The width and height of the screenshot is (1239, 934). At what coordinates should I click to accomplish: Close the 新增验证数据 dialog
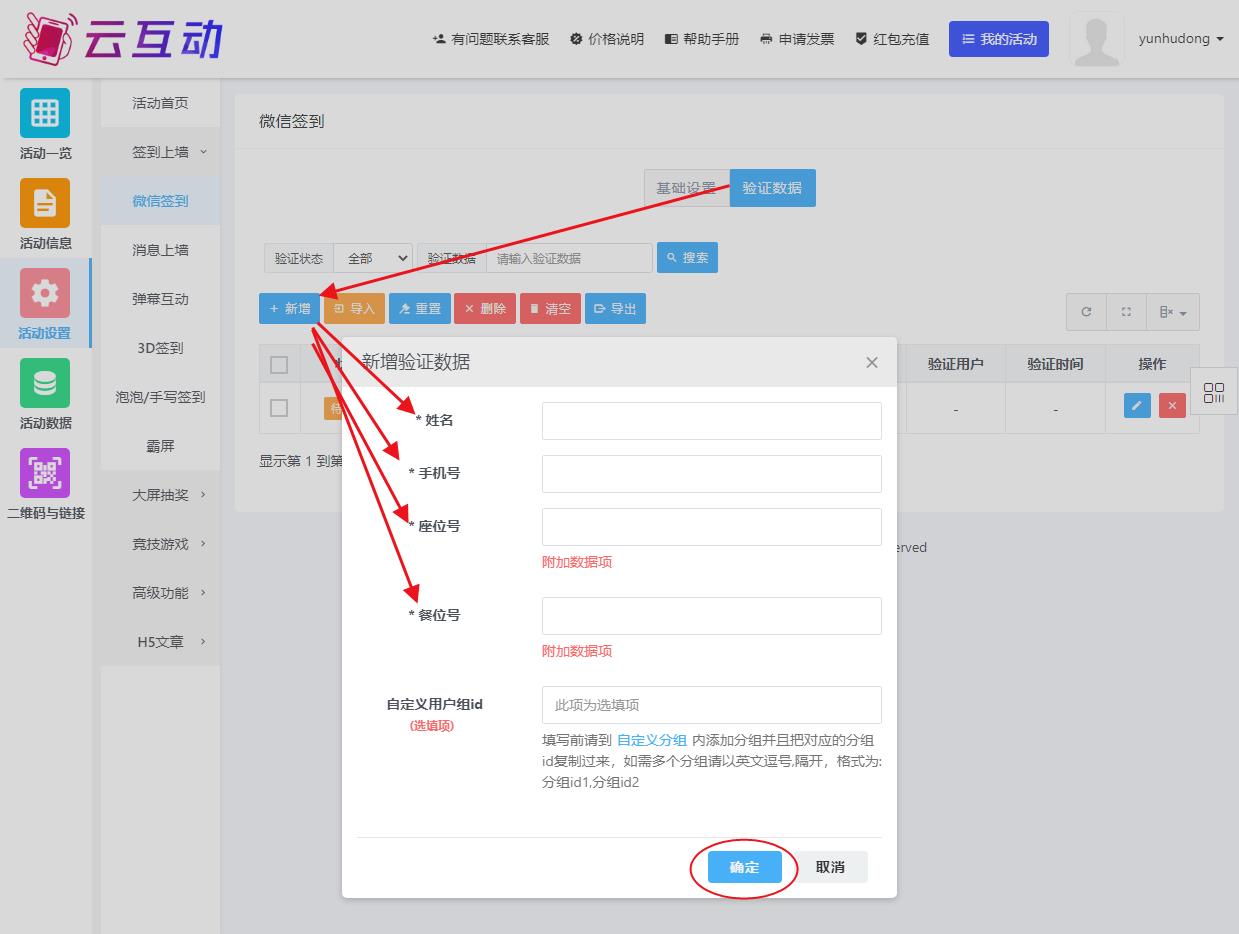click(872, 362)
